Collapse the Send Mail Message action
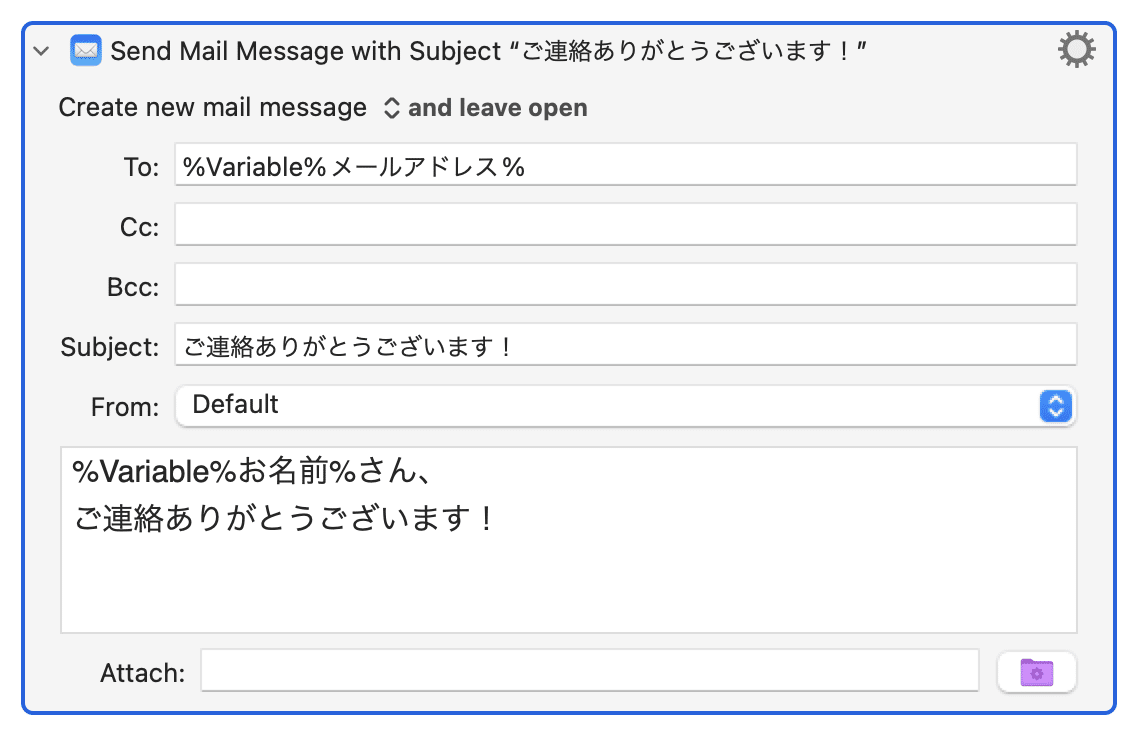This screenshot has width=1138, height=736. coord(40,50)
